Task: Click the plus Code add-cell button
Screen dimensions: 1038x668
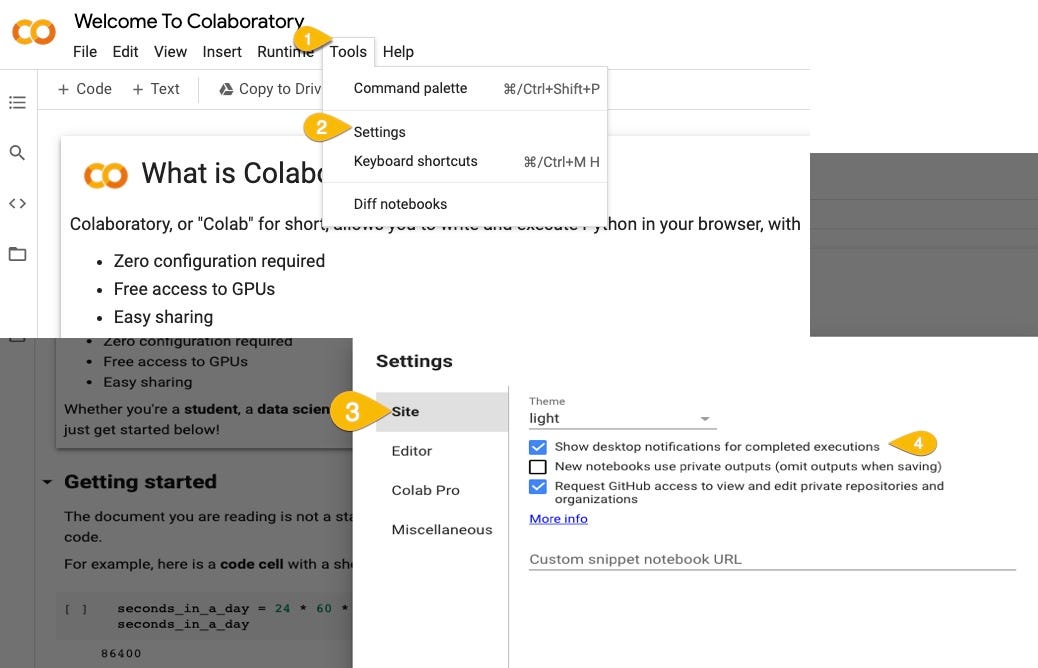Action: coord(84,89)
